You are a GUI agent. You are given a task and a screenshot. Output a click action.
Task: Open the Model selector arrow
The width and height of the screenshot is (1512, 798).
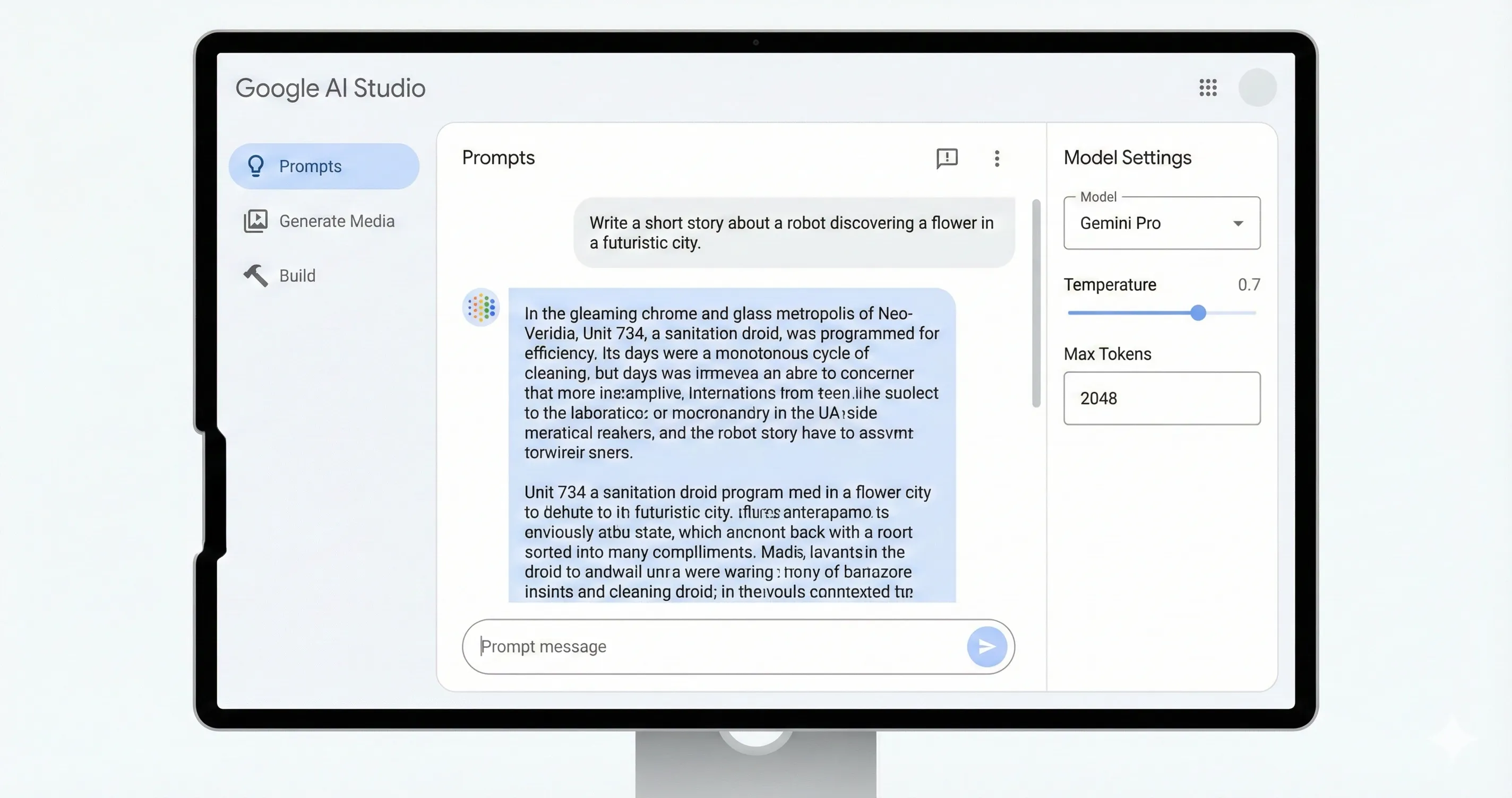[1239, 223]
